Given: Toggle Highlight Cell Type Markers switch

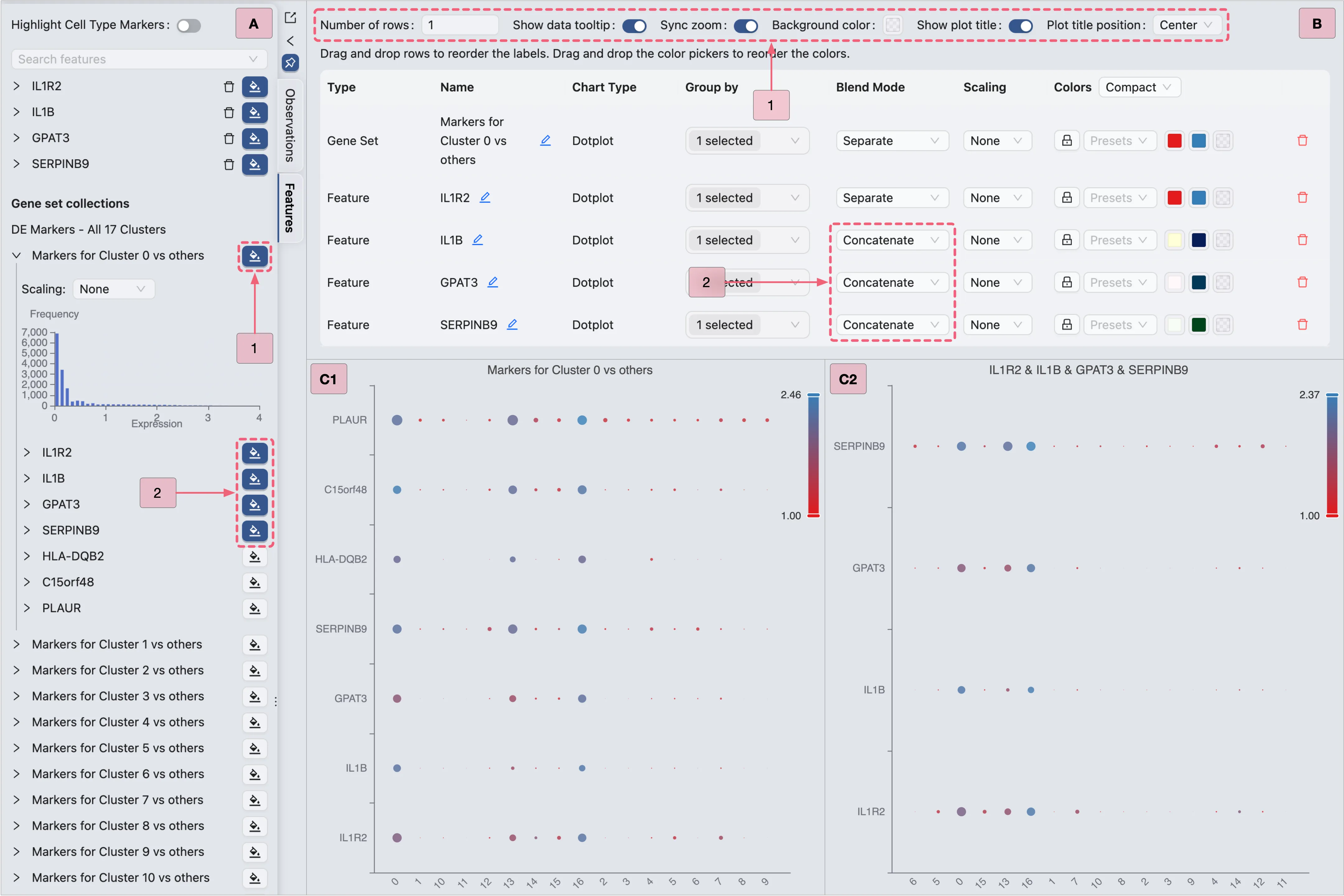Looking at the screenshot, I should 189,26.
